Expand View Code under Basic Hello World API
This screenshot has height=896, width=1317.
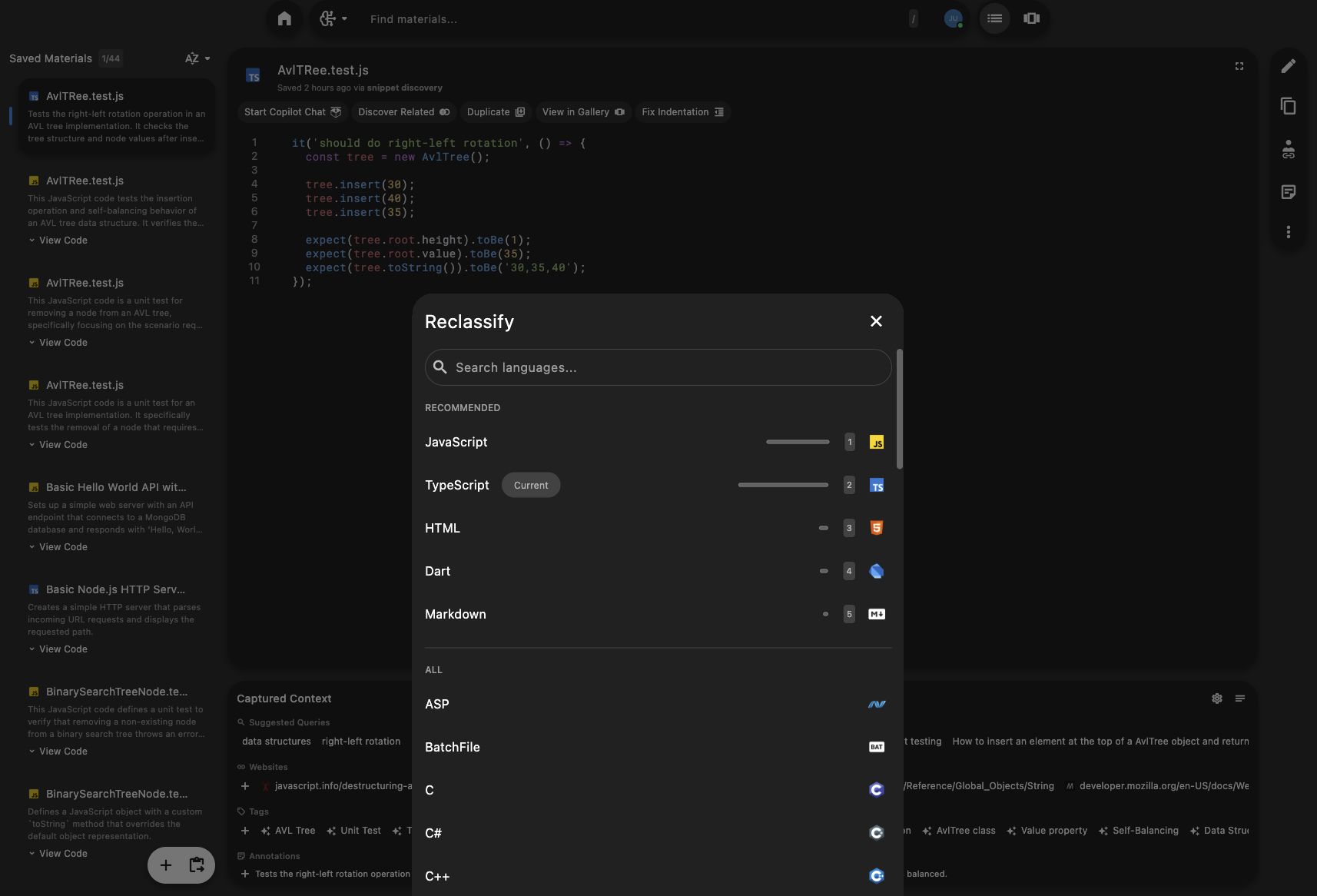[x=58, y=547]
